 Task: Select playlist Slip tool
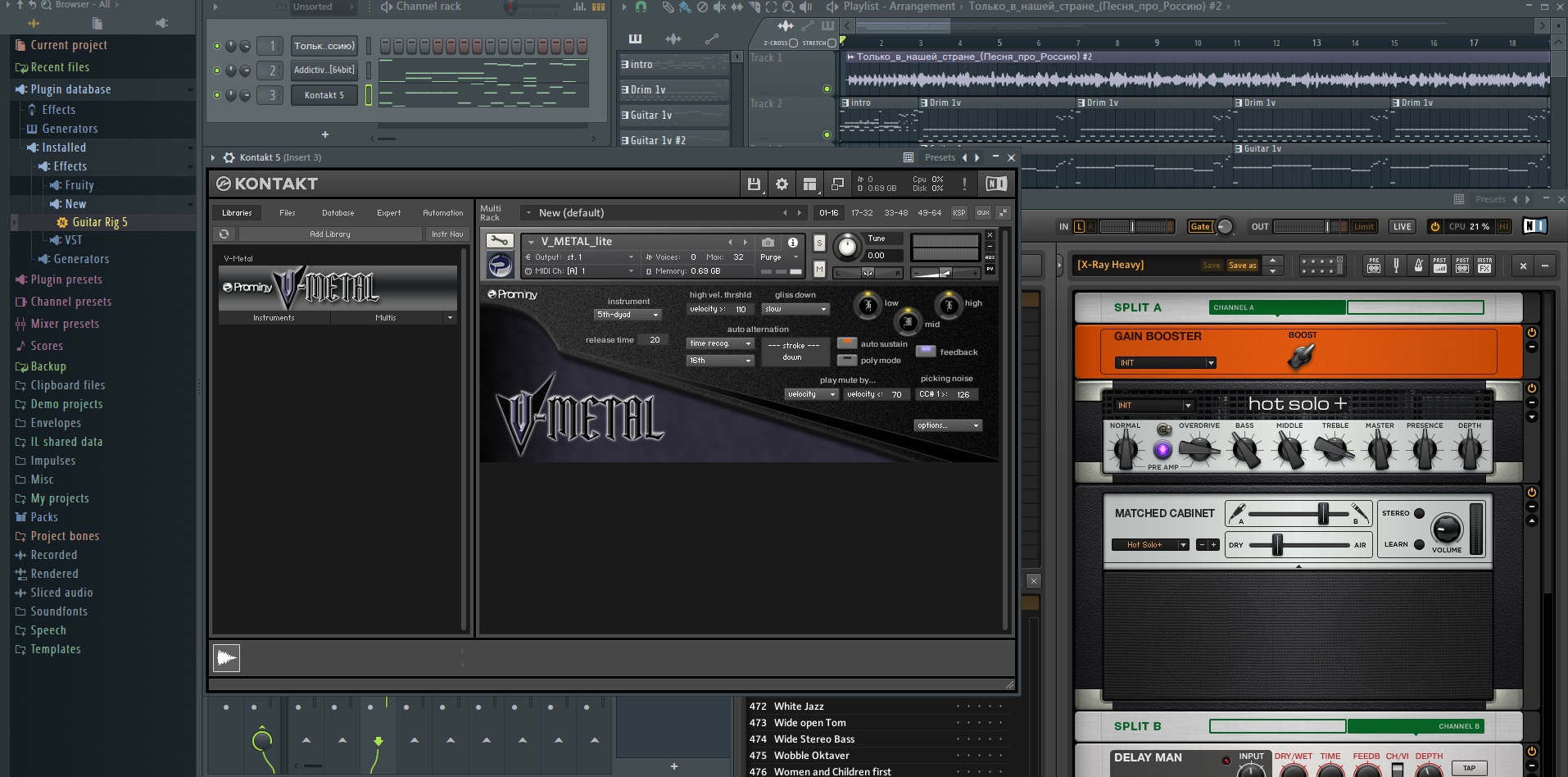coord(736,7)
